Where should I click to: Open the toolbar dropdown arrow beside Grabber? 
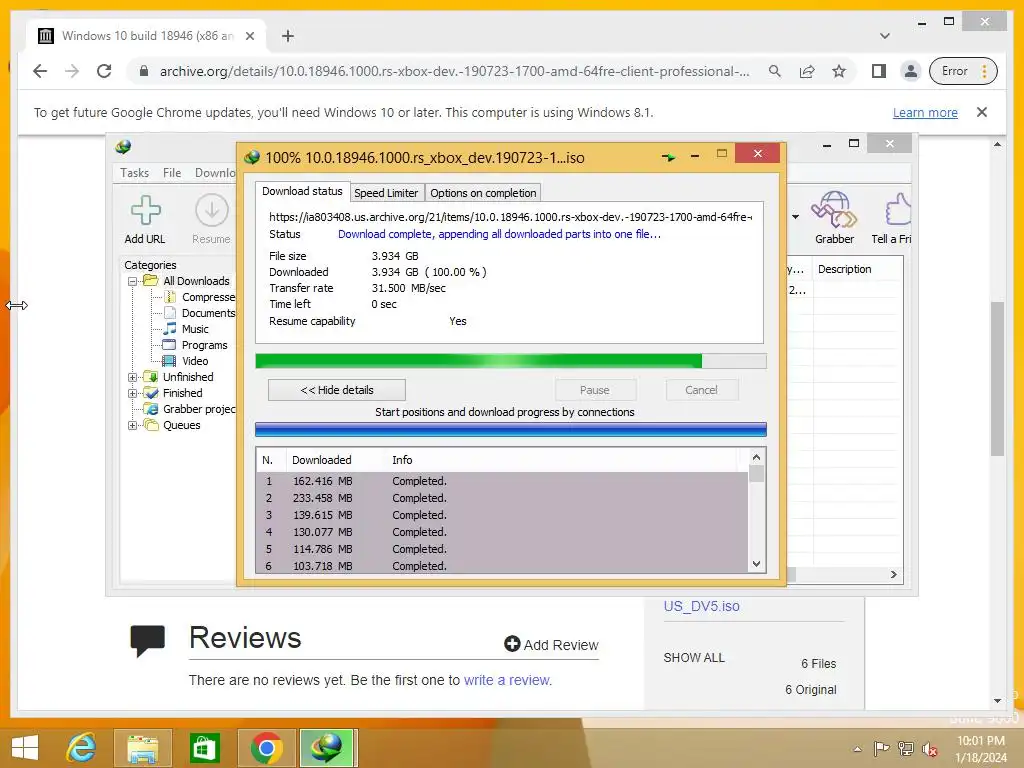click(795, 217)
